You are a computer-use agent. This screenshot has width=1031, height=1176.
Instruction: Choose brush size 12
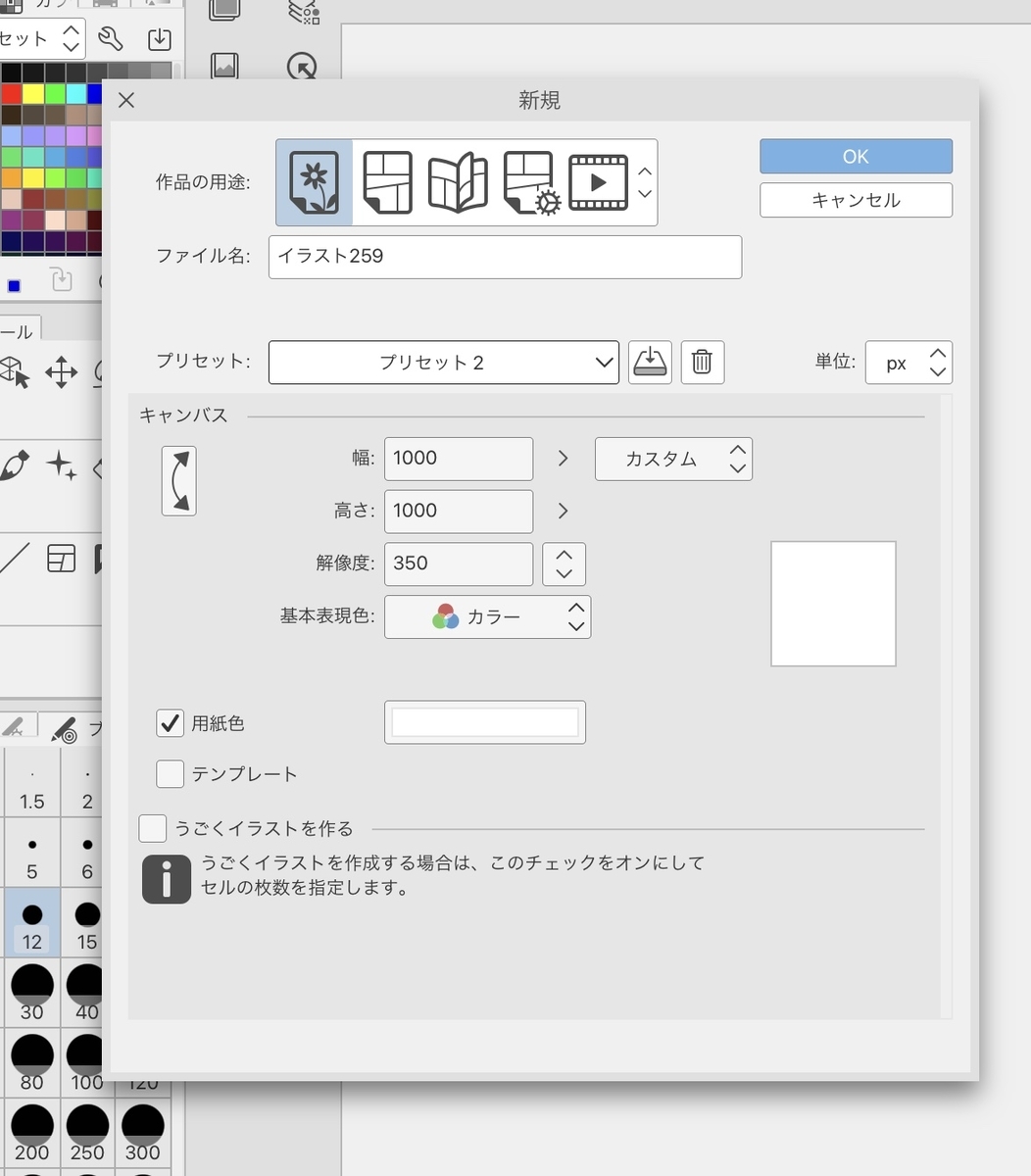click(31, 923)
